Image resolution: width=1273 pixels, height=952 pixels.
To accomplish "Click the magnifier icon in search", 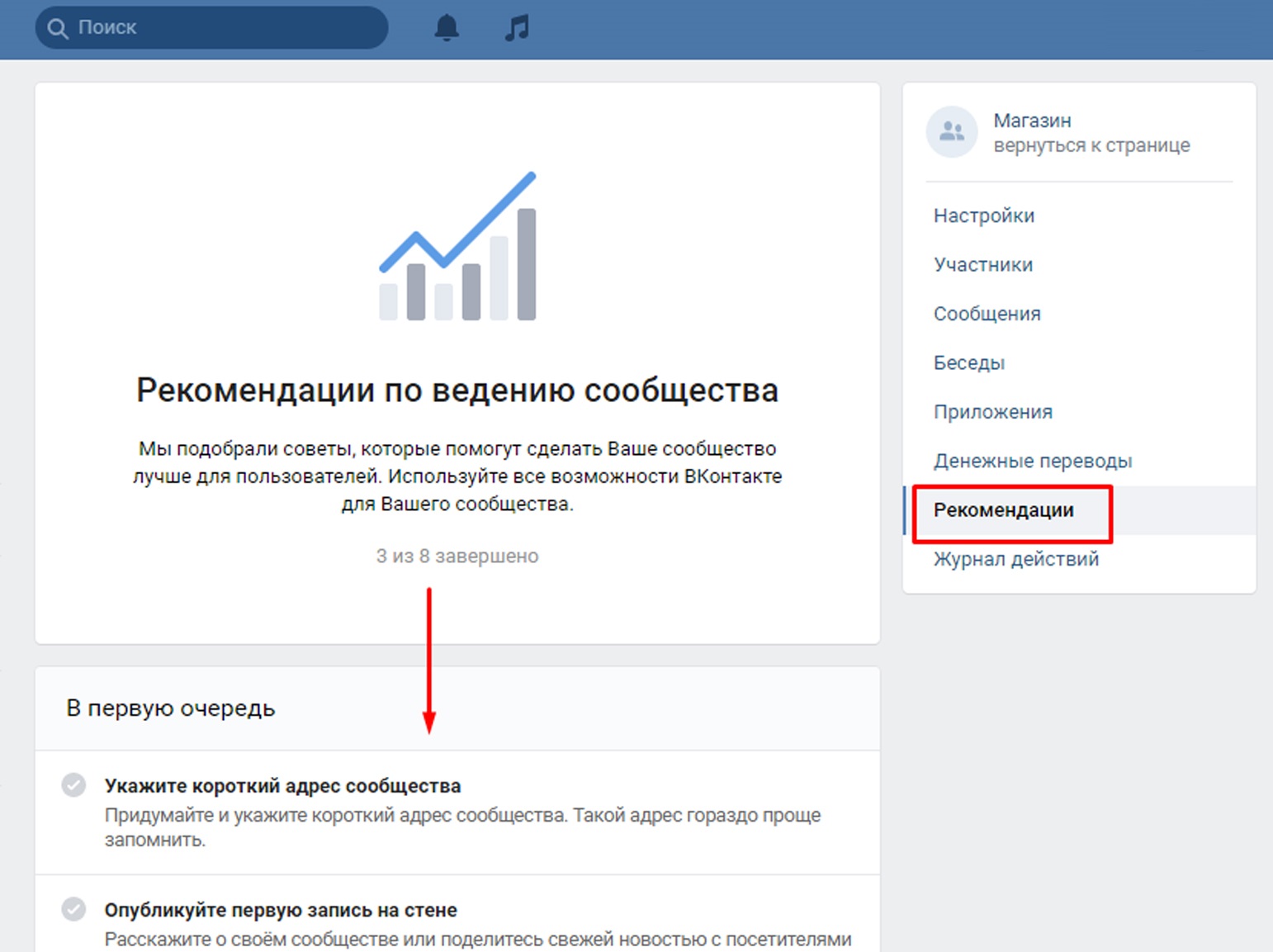I will (x=57, y=28).
